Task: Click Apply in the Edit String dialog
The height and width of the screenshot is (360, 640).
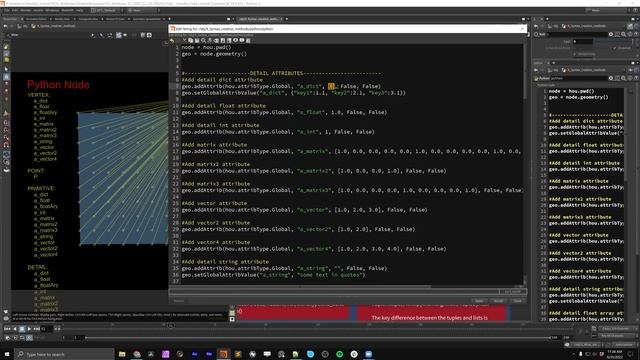Action: point(479,301)
